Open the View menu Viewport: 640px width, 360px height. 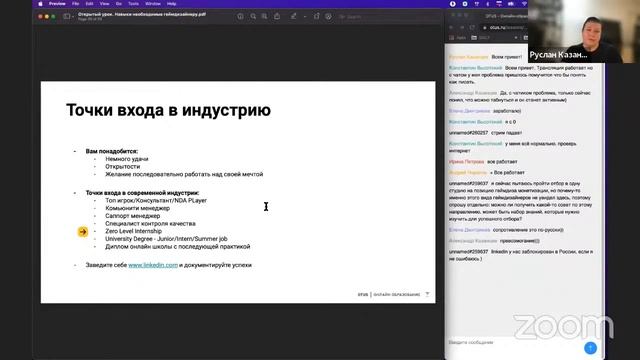click(x=104, y=4)
